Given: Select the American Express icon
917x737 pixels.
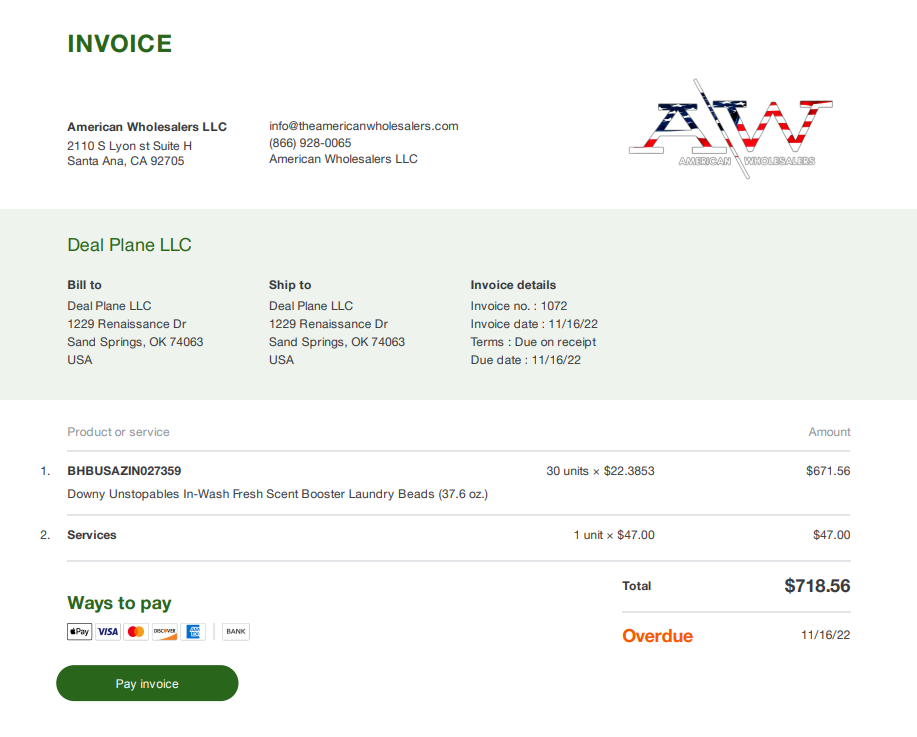Looking at the screenshot, I should tap(193, 632).
